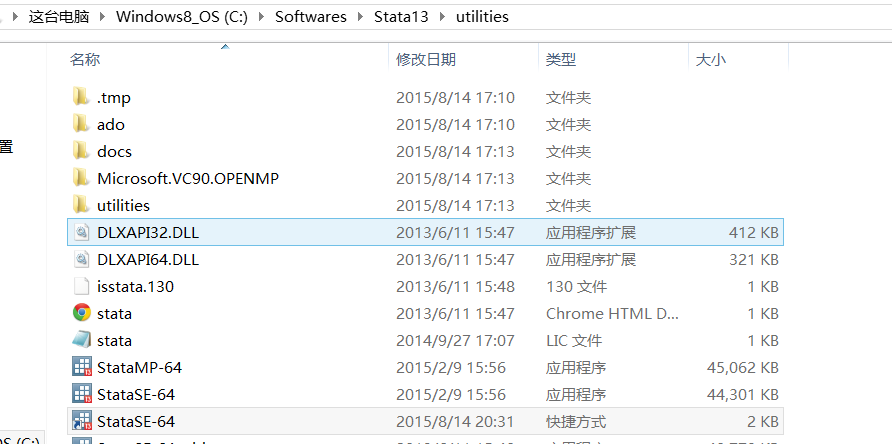Click the StataSE-64 application icon
This screenshot has height=444, width=892.
tap(82, 394)
